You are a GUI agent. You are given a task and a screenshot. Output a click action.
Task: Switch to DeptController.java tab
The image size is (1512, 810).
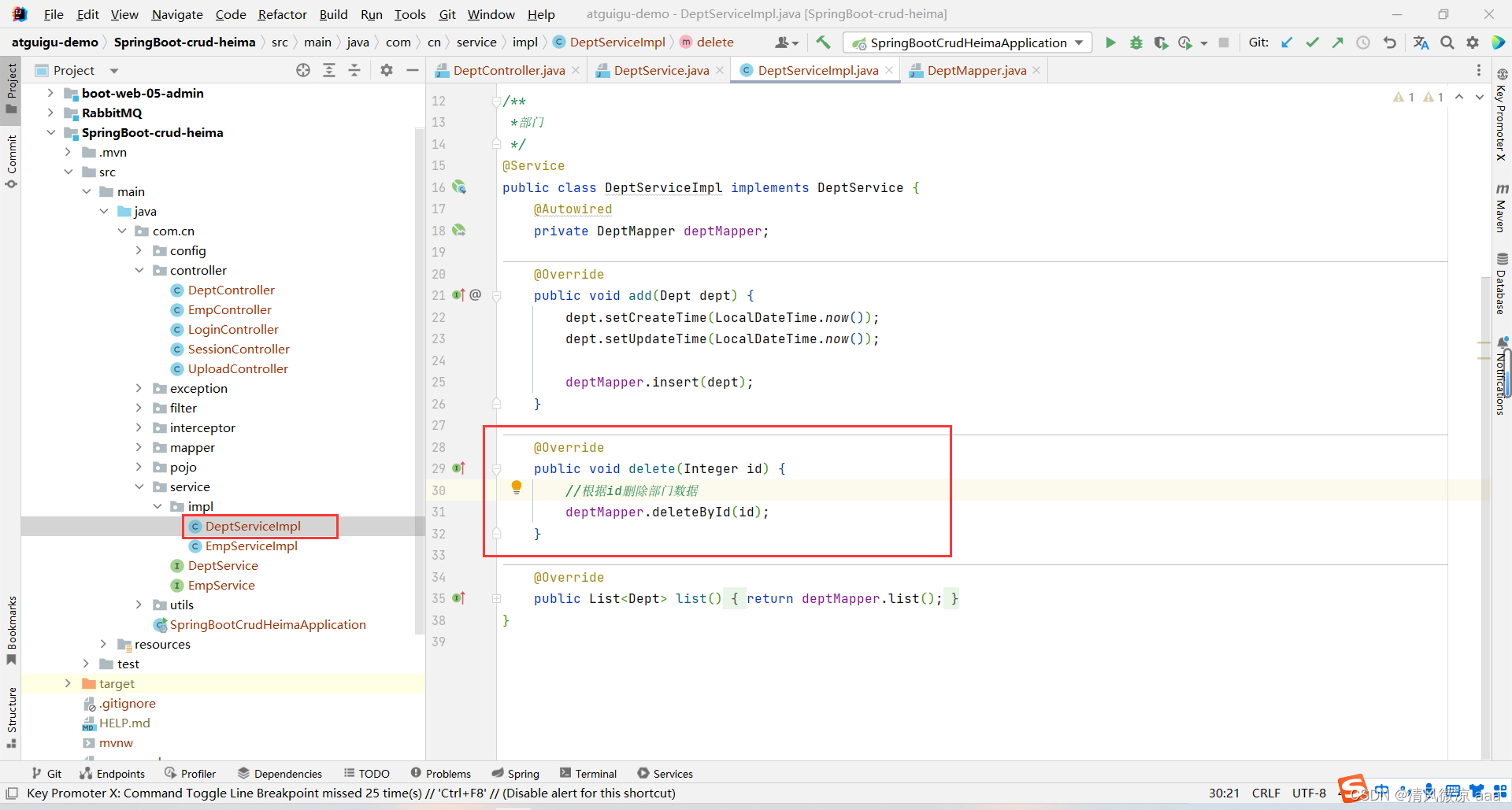[509, 70]
